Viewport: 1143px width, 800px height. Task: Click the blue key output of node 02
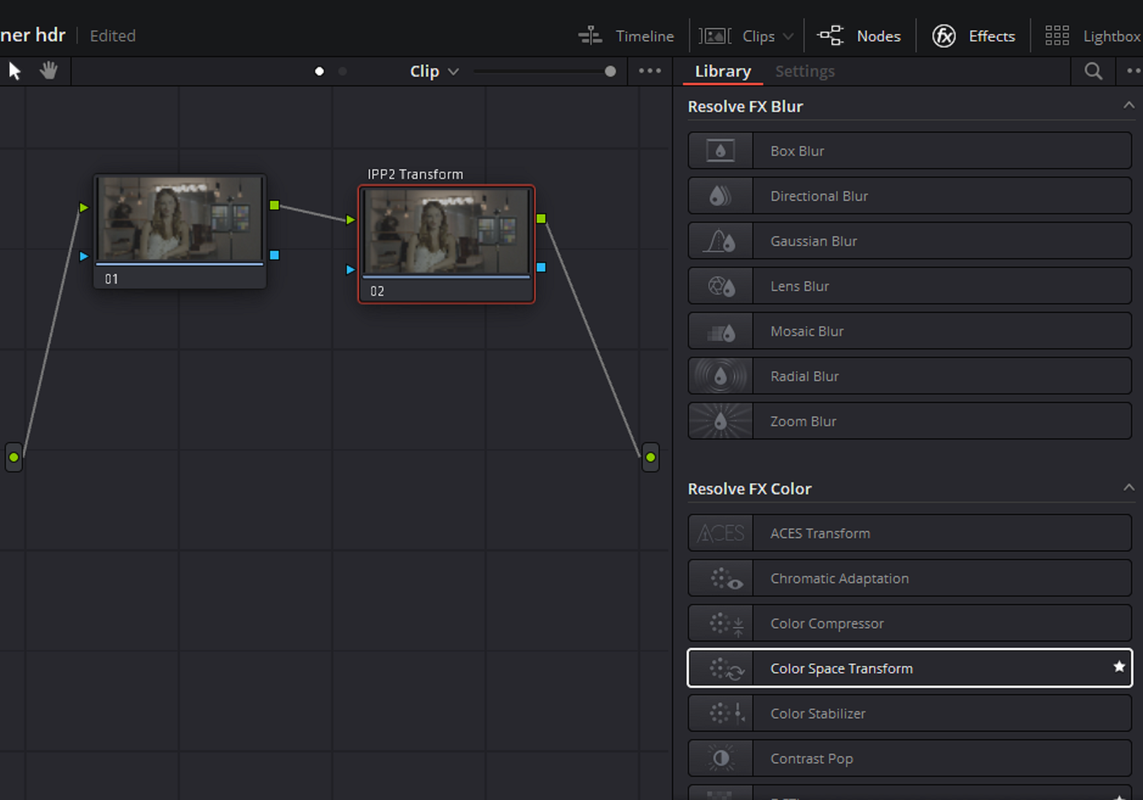541,268
